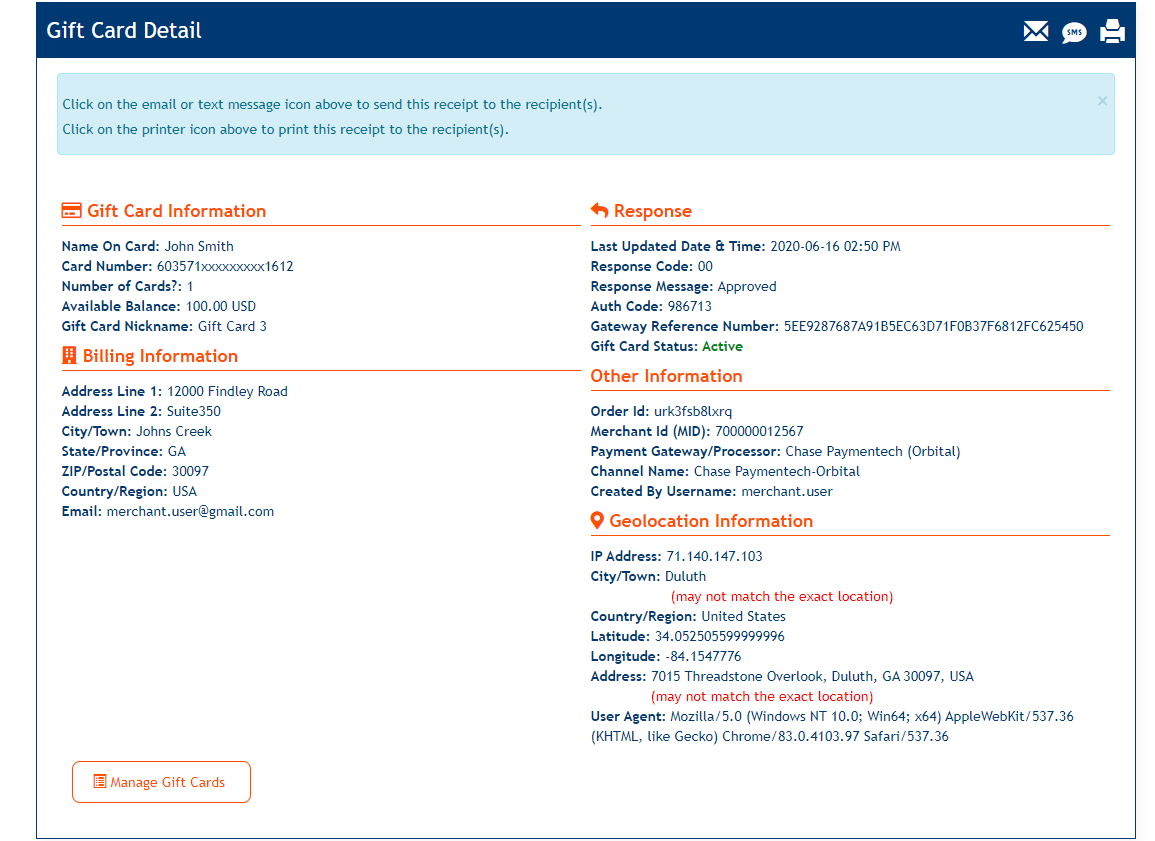
Task: Click the Order Id urk3fsb8lxrq
Action: coord(692,411)
